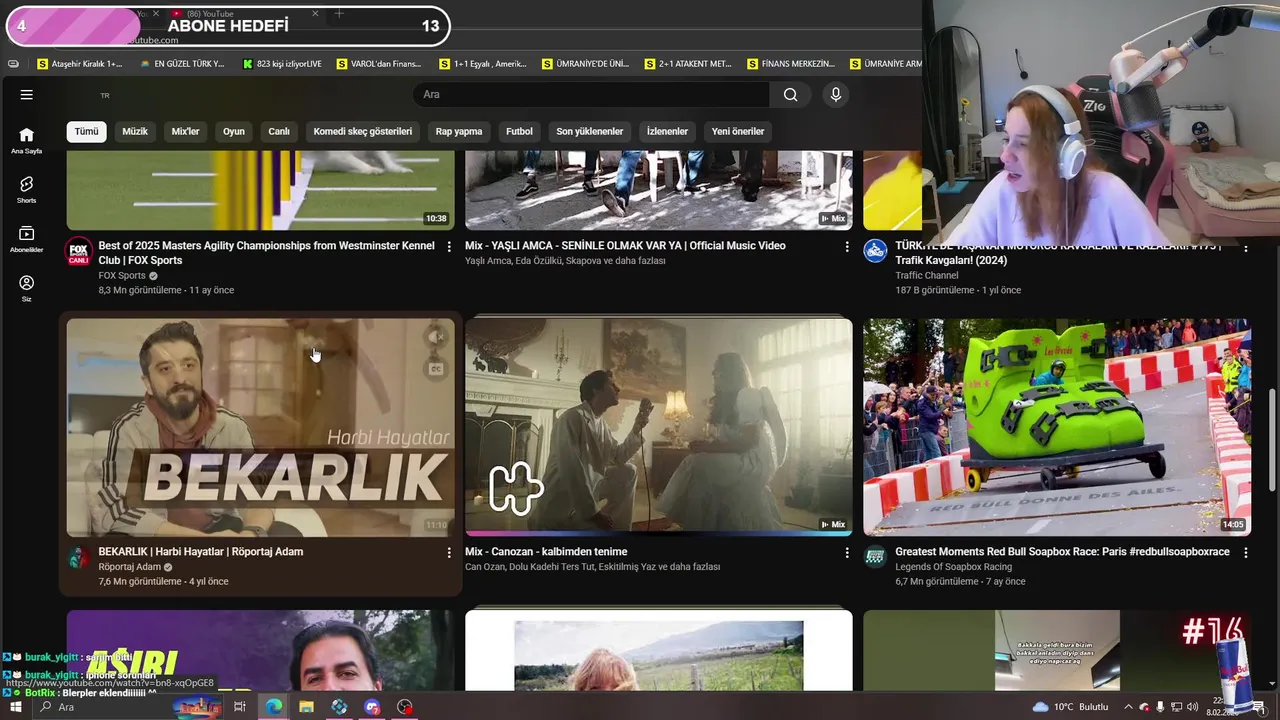
Task: Open the Siz profile section
Action: [x=27, y=288]
